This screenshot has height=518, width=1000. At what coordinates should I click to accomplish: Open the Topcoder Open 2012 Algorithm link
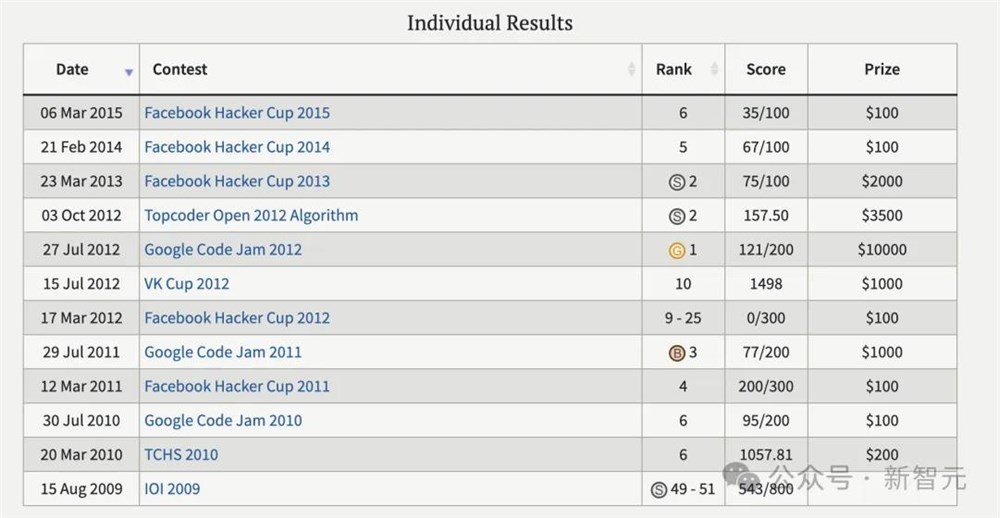click(x=251, y=215)
